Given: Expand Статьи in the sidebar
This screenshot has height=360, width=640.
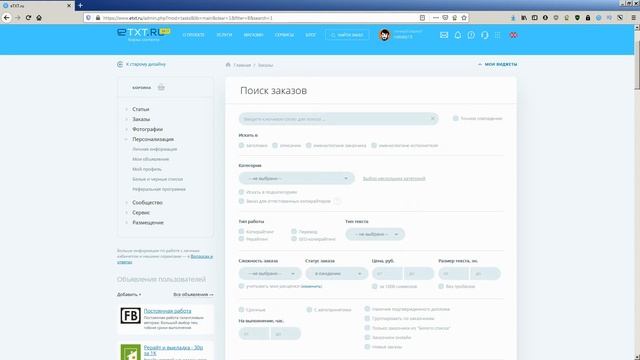Looking at the screenshot, I should point(140,109).
